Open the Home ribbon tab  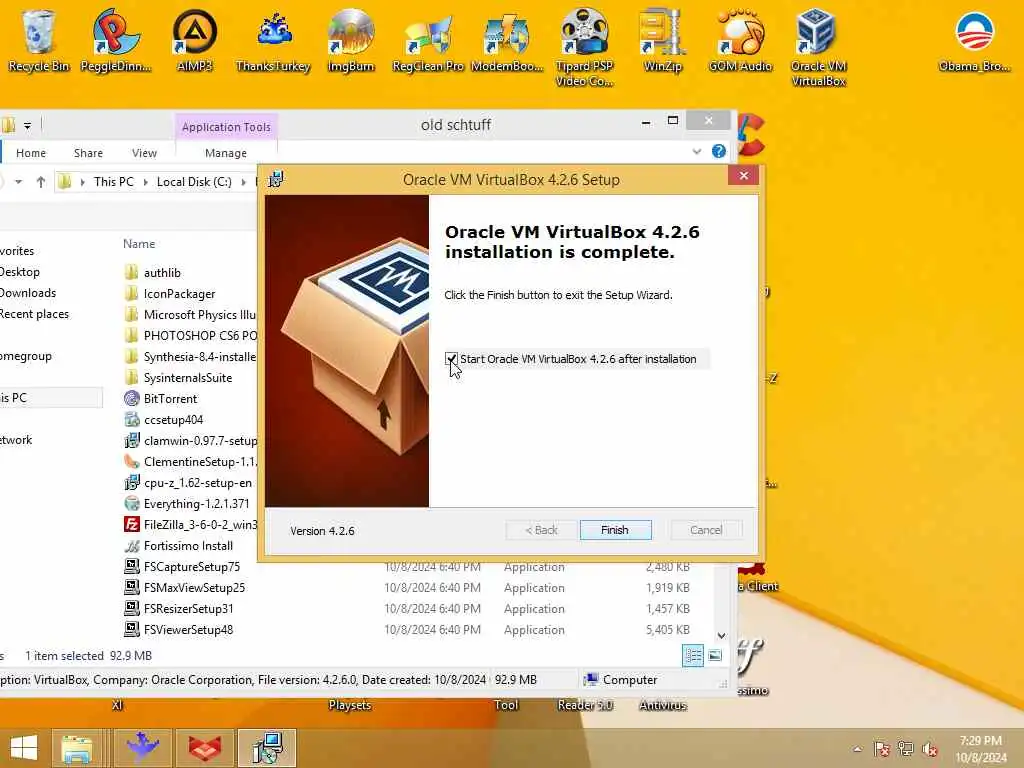click(31, 153)
